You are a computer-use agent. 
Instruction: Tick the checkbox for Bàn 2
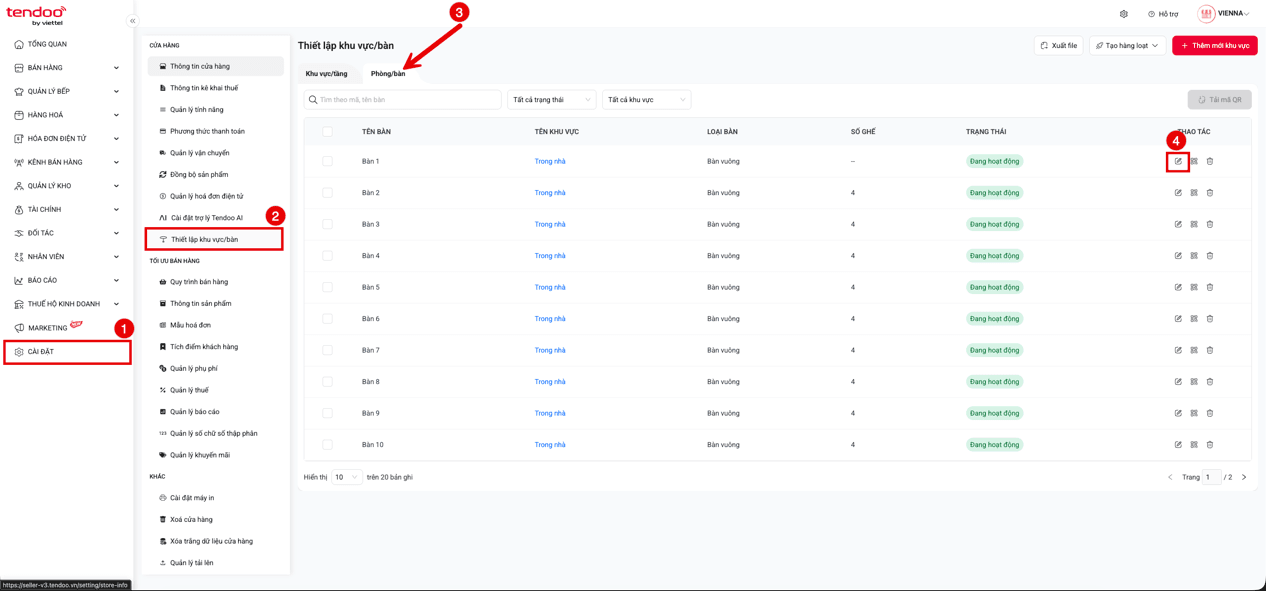click(x=327, y=193)
